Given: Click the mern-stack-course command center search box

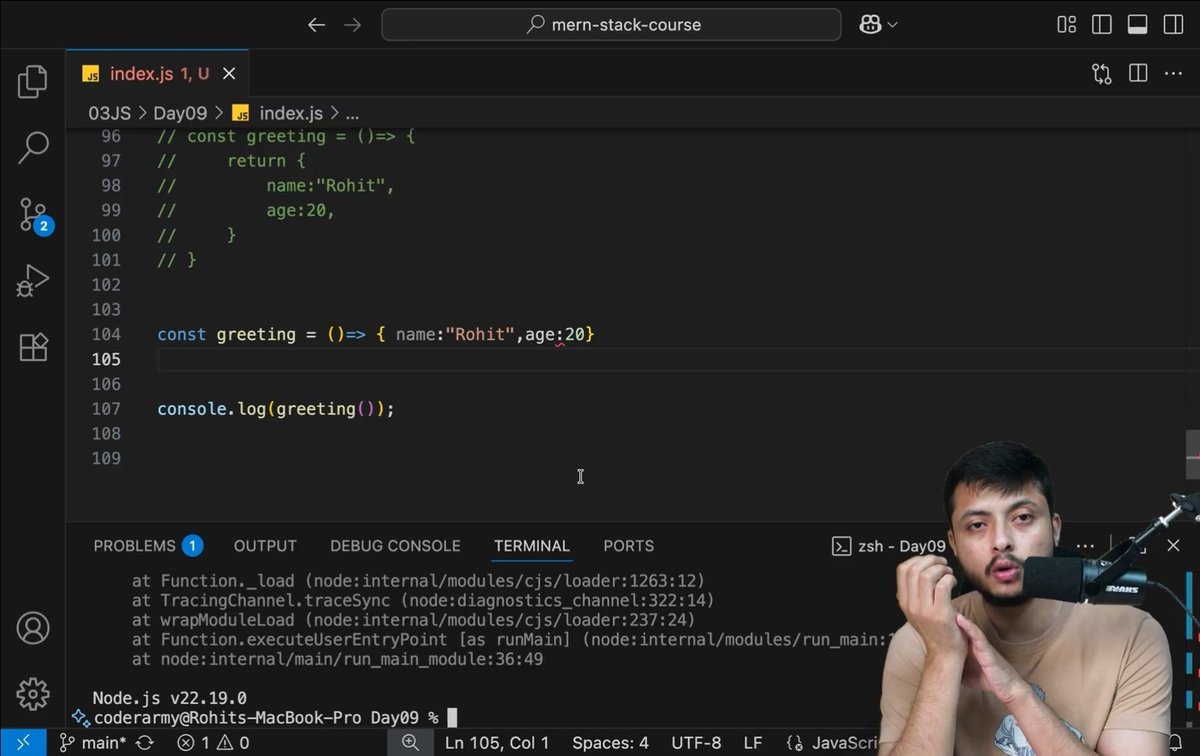Looking at the screenshot, I should [x=611, y=25].
